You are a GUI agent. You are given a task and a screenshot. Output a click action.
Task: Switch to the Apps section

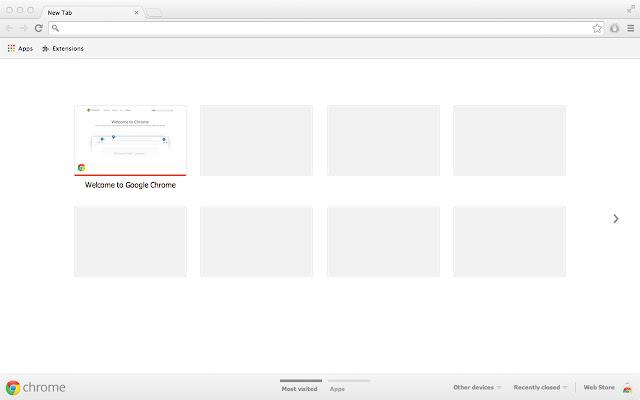tap(338, 387)
